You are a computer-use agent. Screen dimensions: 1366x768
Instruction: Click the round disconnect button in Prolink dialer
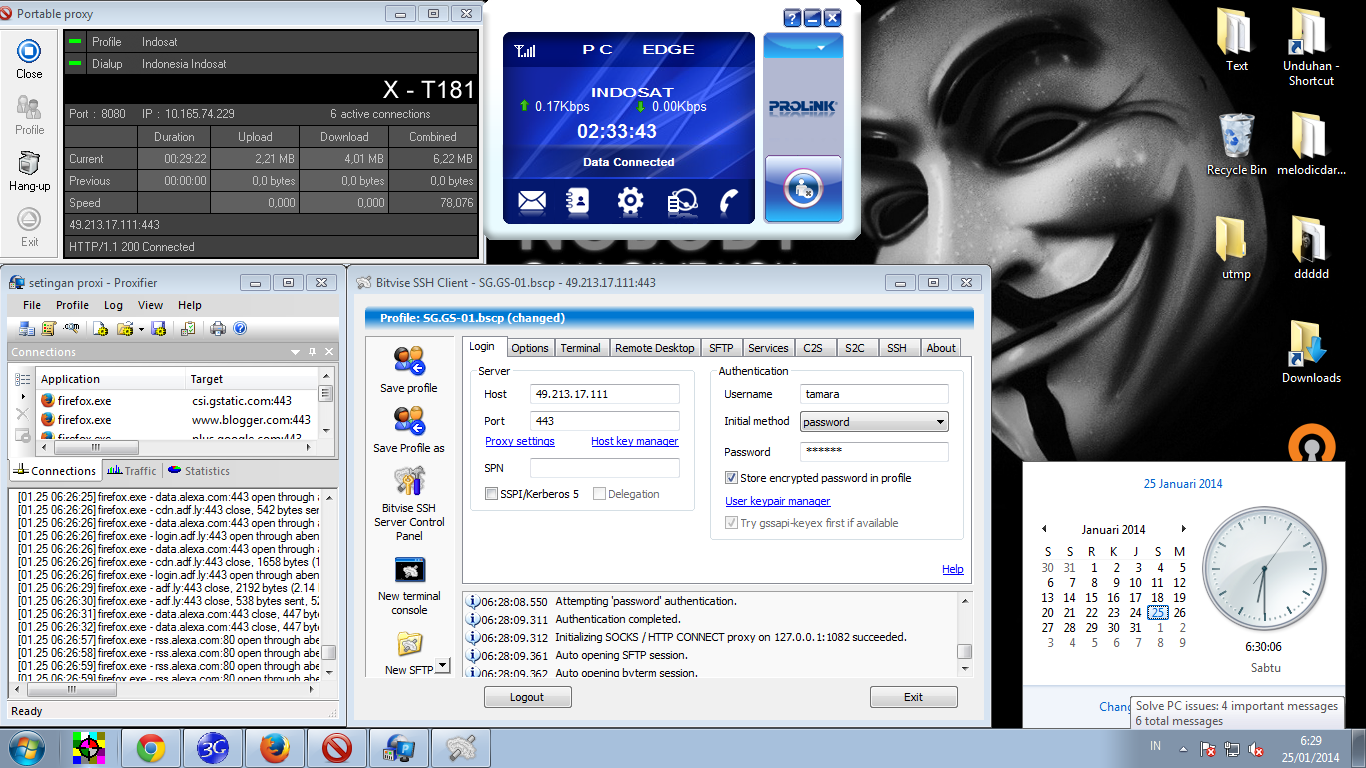[803, 188]
